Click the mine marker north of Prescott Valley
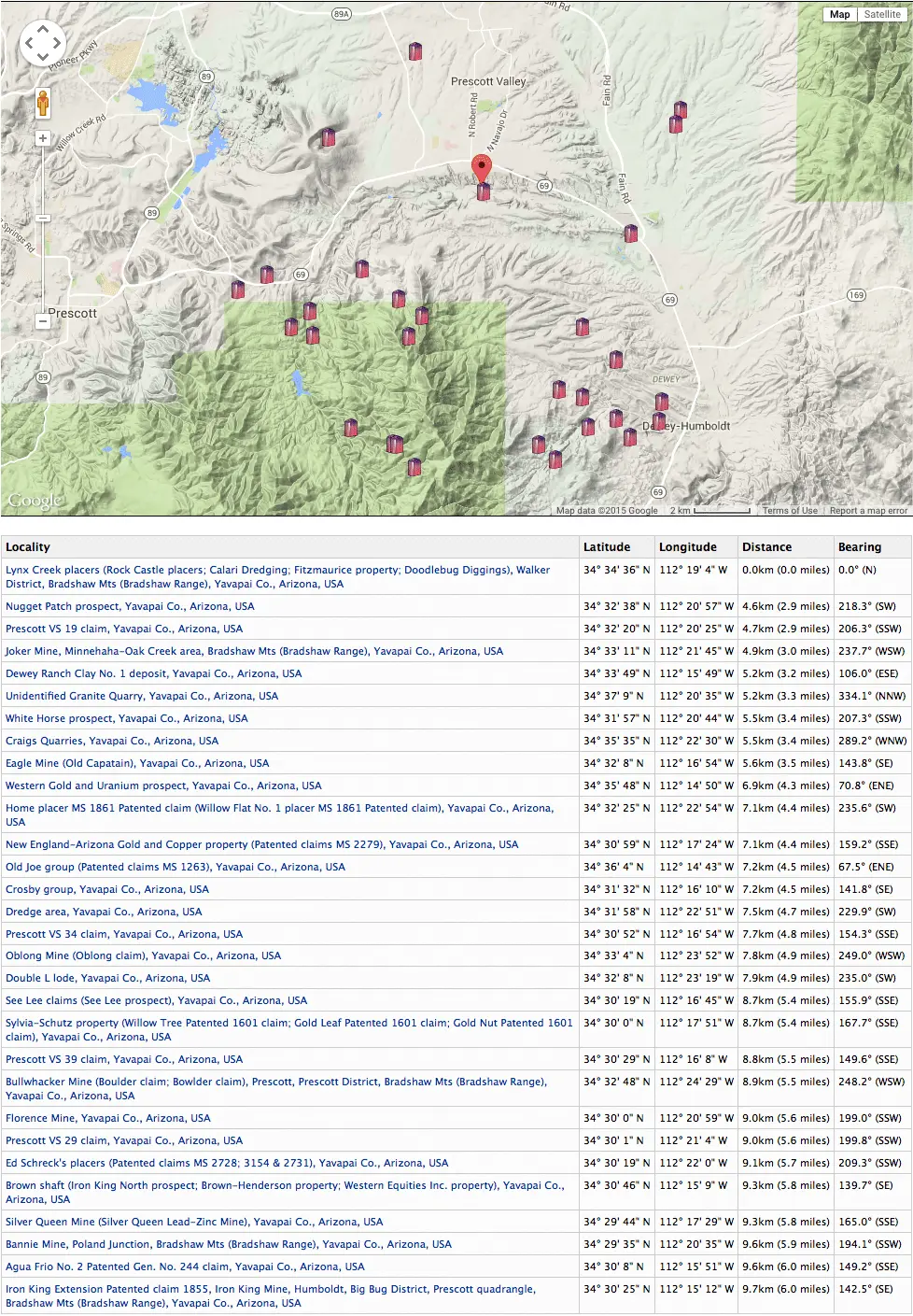The width and height of the screenshot is (913, 1316). 415,51
